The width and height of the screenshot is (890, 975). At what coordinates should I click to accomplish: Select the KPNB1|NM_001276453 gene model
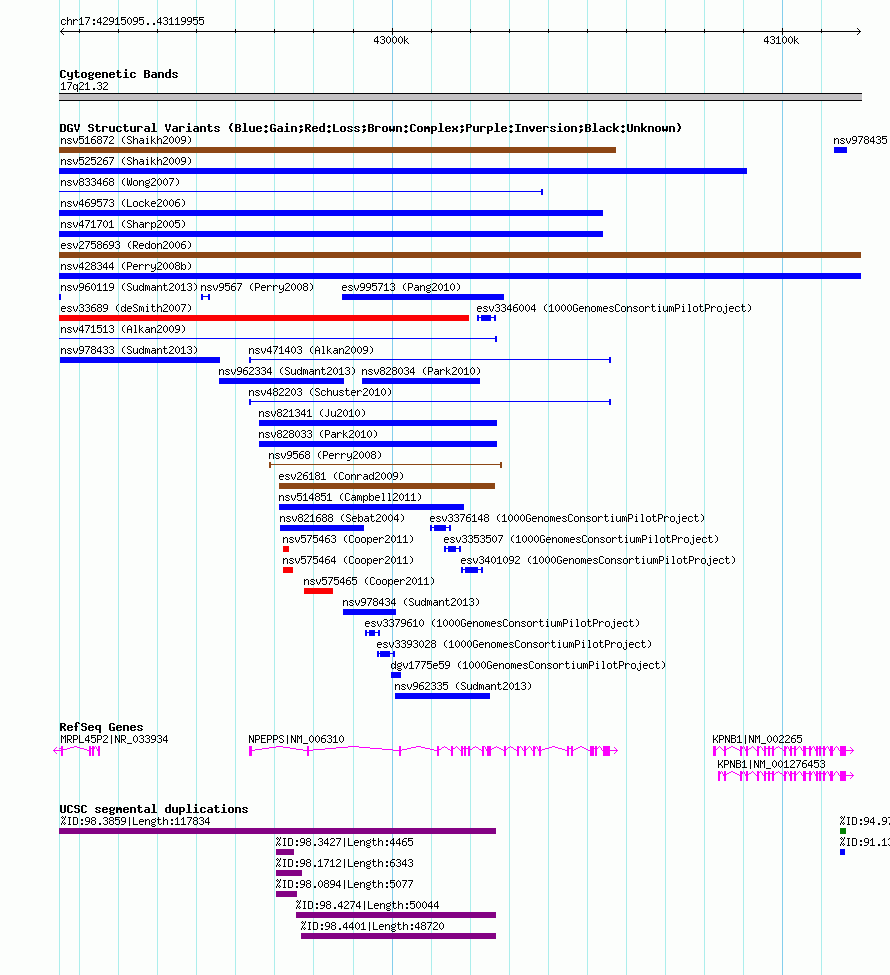[x=786, y=776]
